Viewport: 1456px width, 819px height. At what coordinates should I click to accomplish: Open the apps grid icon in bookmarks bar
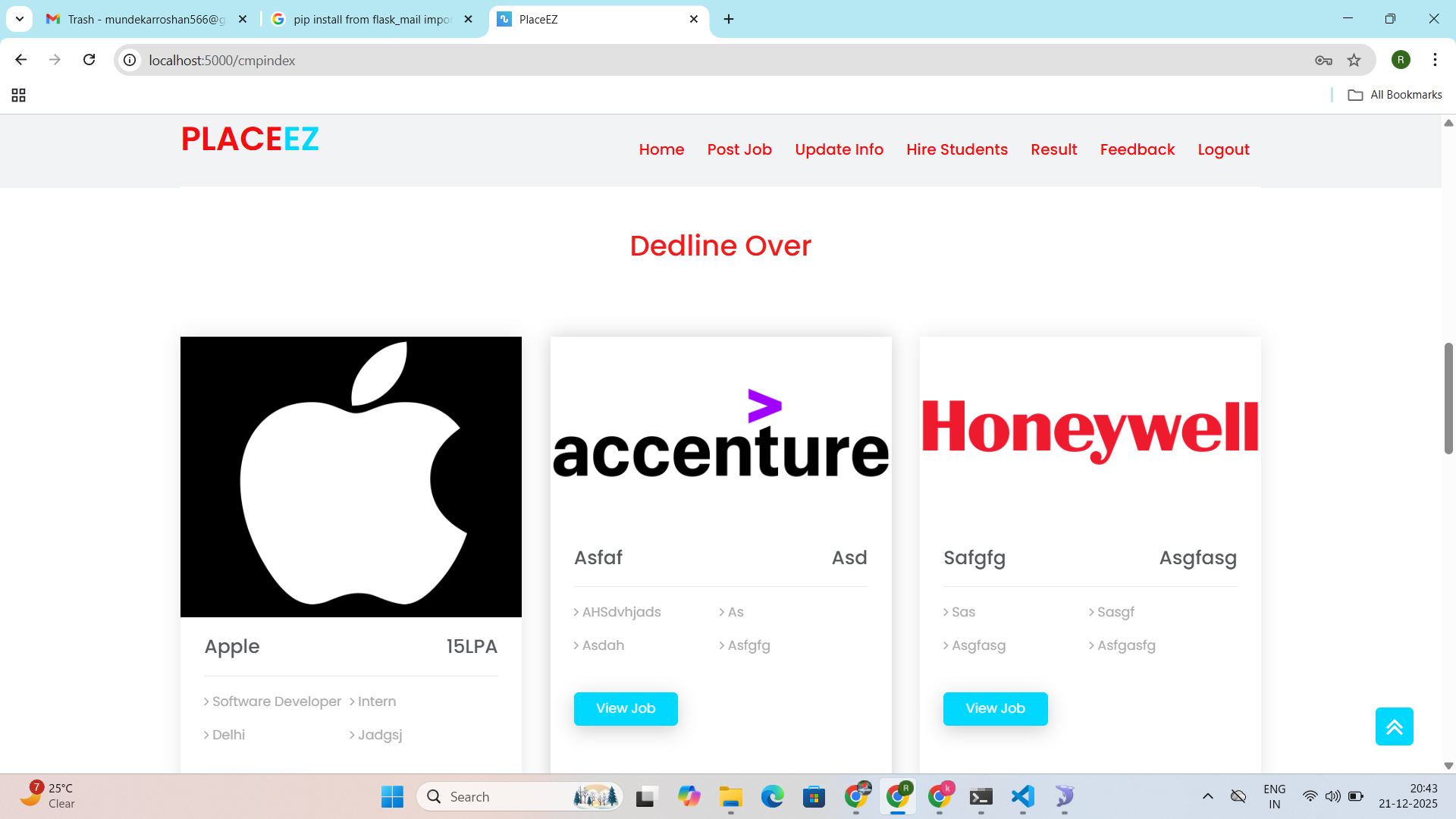[19, 95]
